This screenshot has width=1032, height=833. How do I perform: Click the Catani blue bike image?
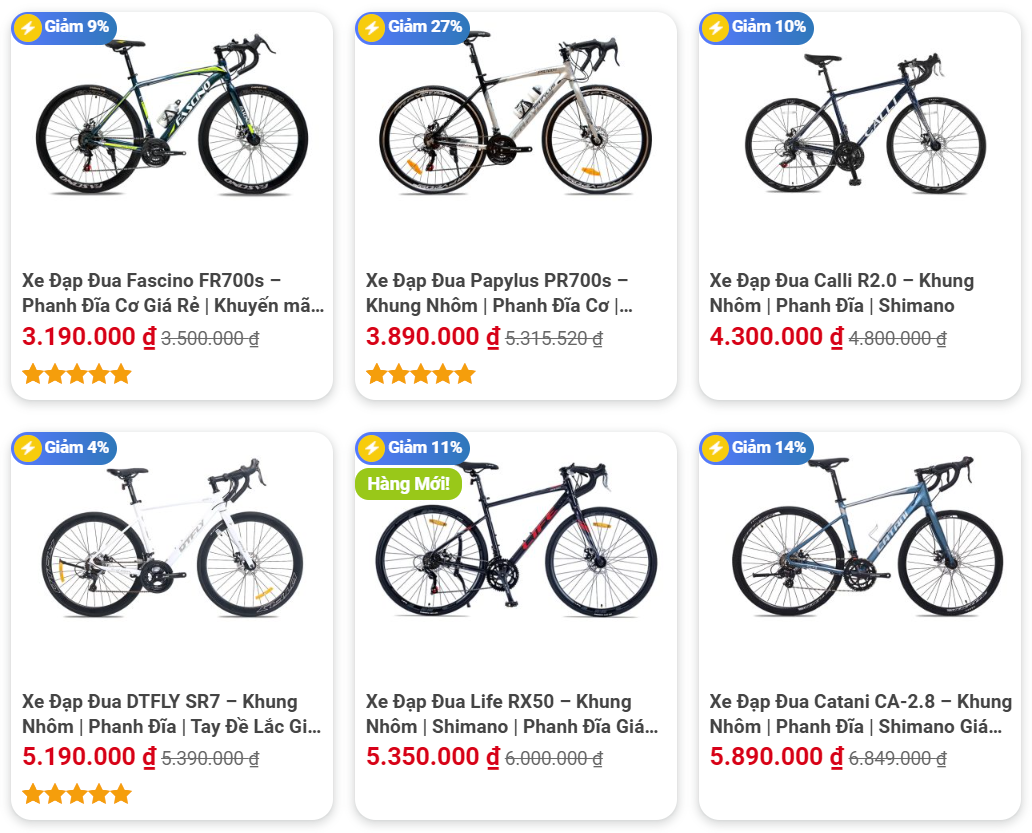(x=867, y=536)
